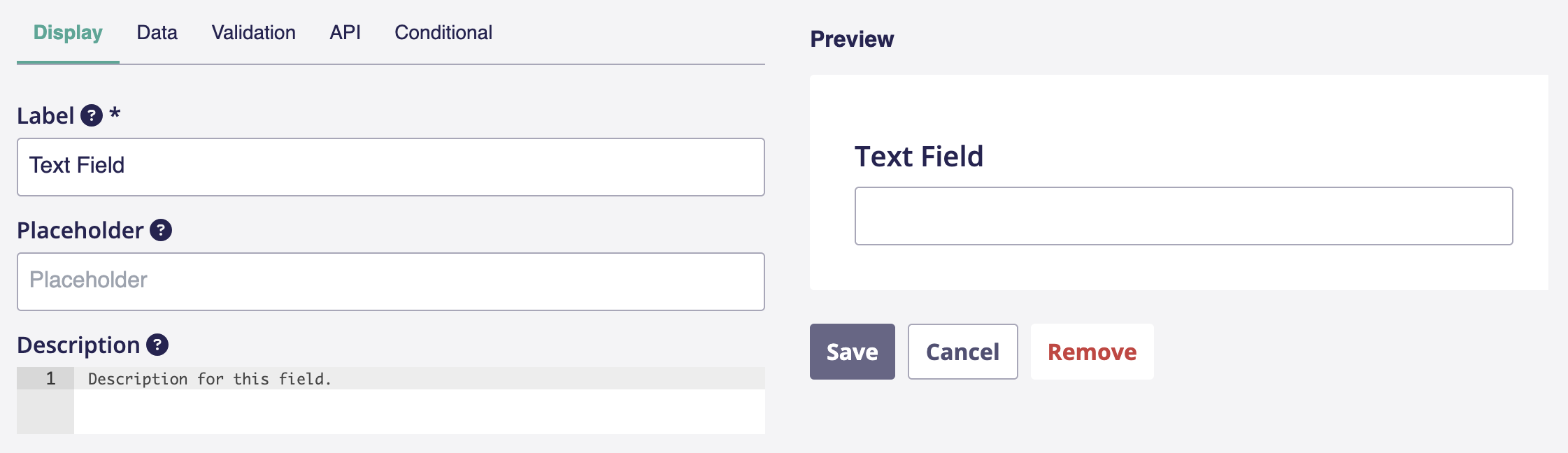Click the preview Text Field input box

pyautogui.click(x=1183, y=216)
